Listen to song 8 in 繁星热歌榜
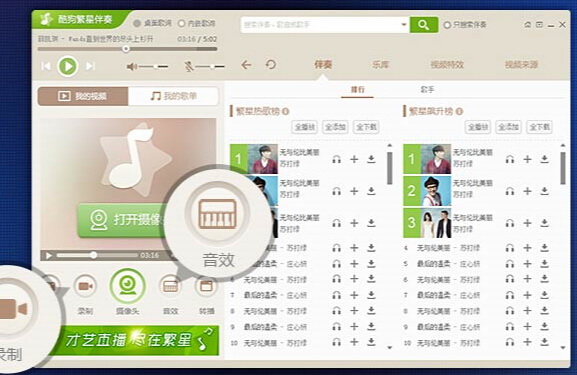The height and width of the screenshot is (375, 577). click(x=336, y=311)
